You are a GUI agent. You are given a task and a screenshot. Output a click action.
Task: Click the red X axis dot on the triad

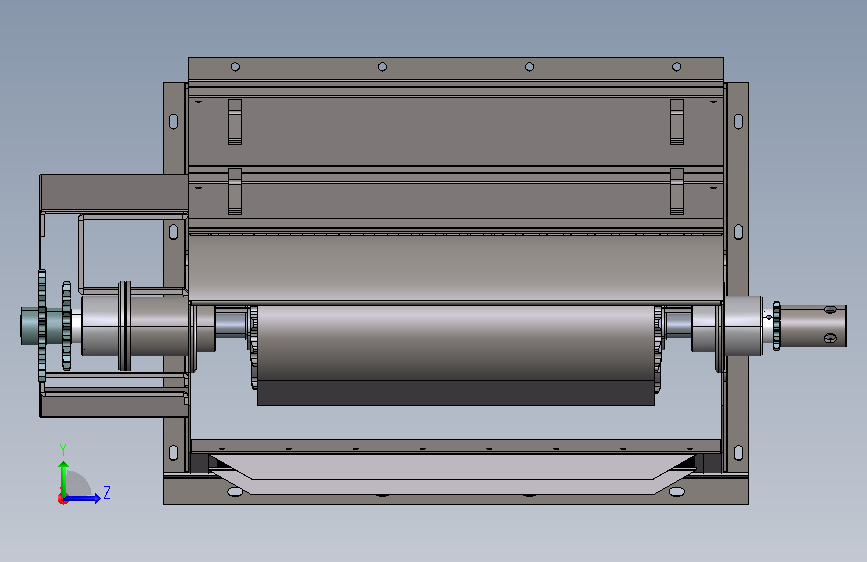[62, 499]
